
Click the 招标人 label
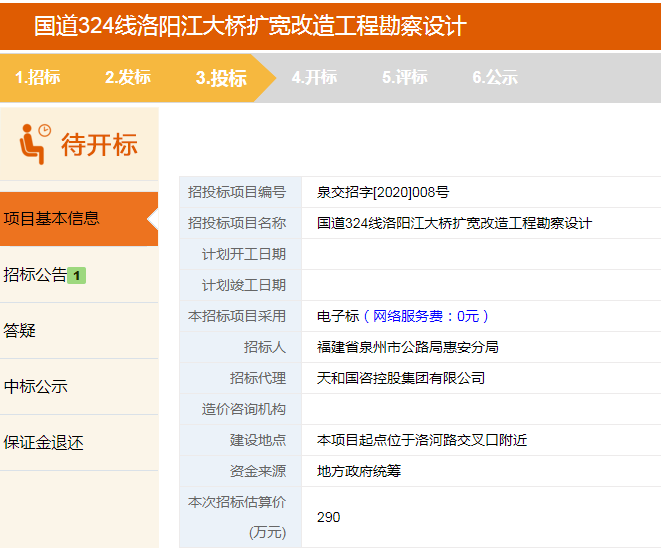(x=265, y=347)
